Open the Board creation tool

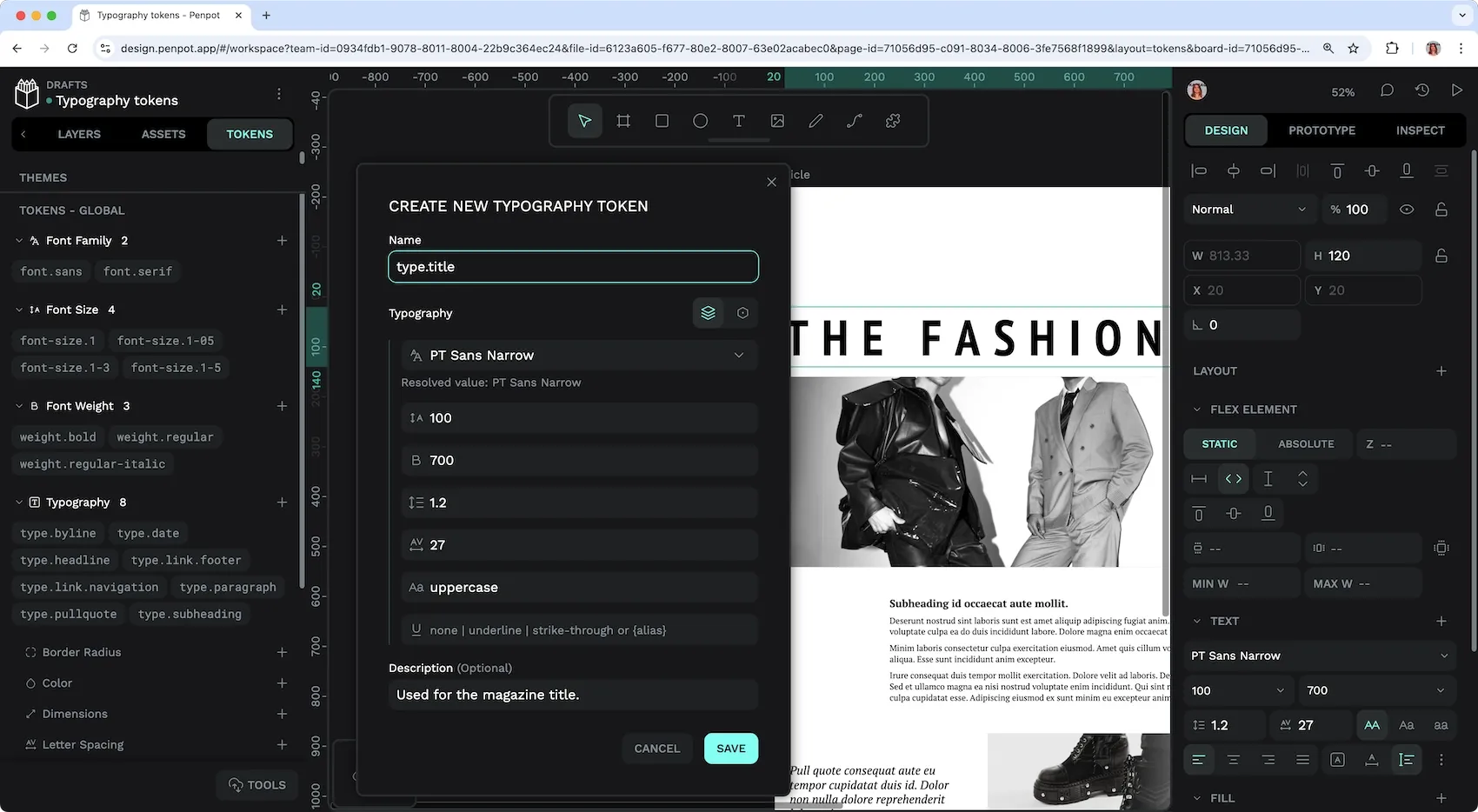(622, 121)
